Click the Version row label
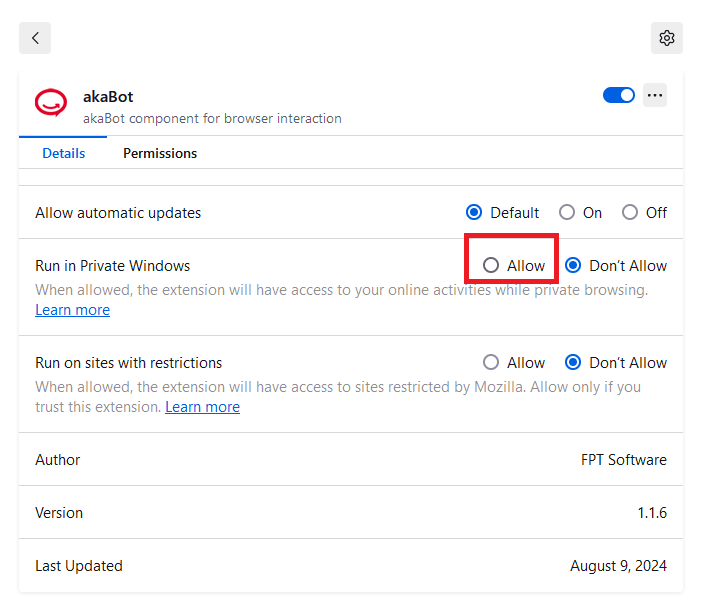 pyautogui.click(x=59, y=513)
